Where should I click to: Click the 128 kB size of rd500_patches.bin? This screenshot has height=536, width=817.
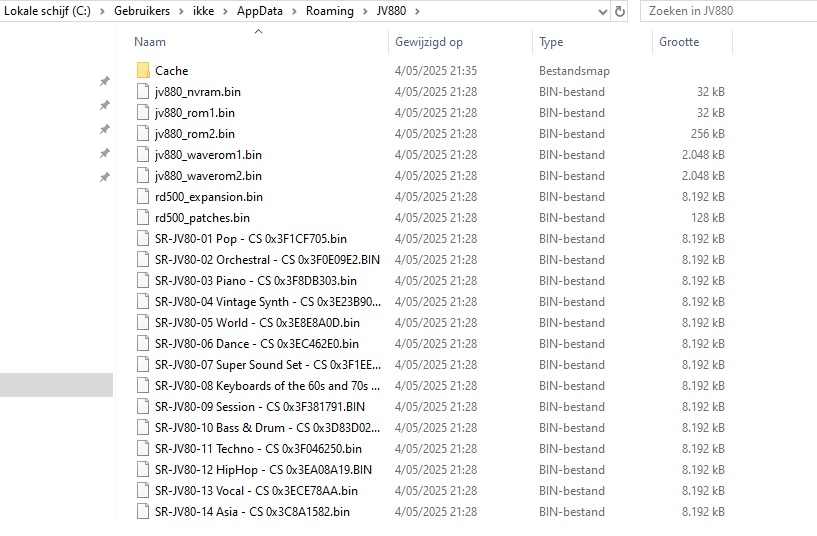[x=708, y=218]
